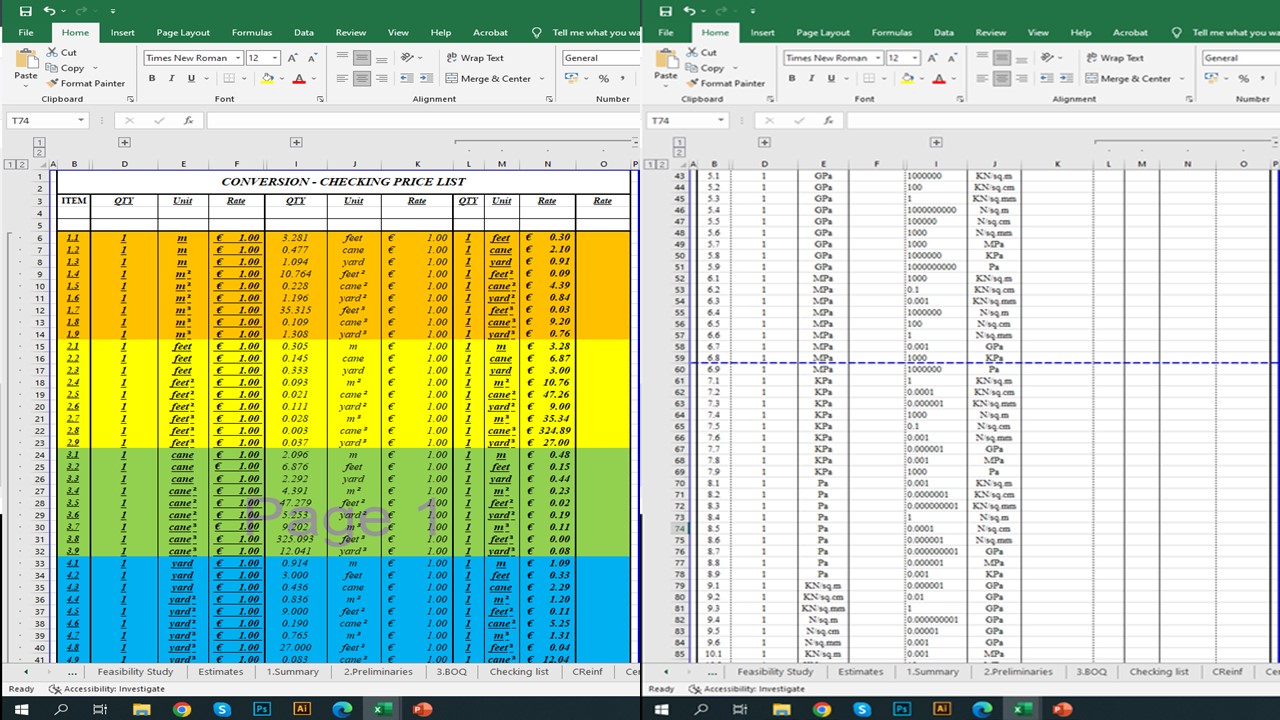This screenshot has height=720, width=1280.
Task: Click the Save icon in the right window
Action: tap(666, 11)
